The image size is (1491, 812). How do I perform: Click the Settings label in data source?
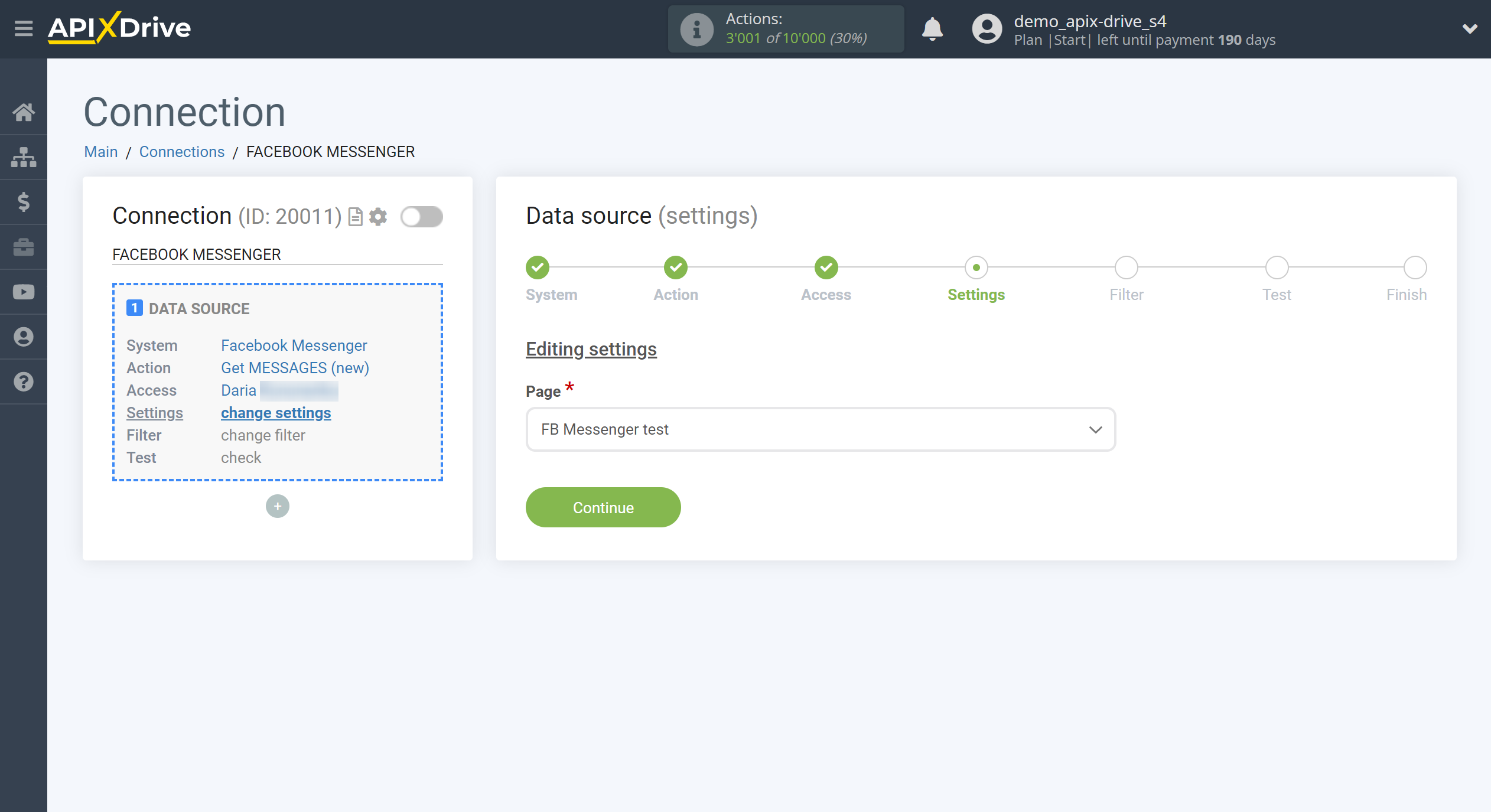(155, 412)
